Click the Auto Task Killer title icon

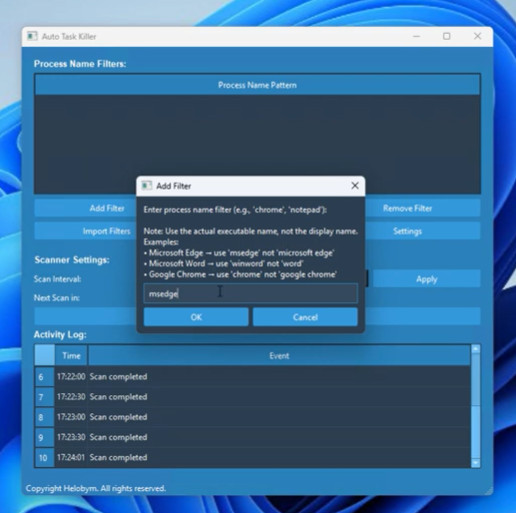coord(32,36)
